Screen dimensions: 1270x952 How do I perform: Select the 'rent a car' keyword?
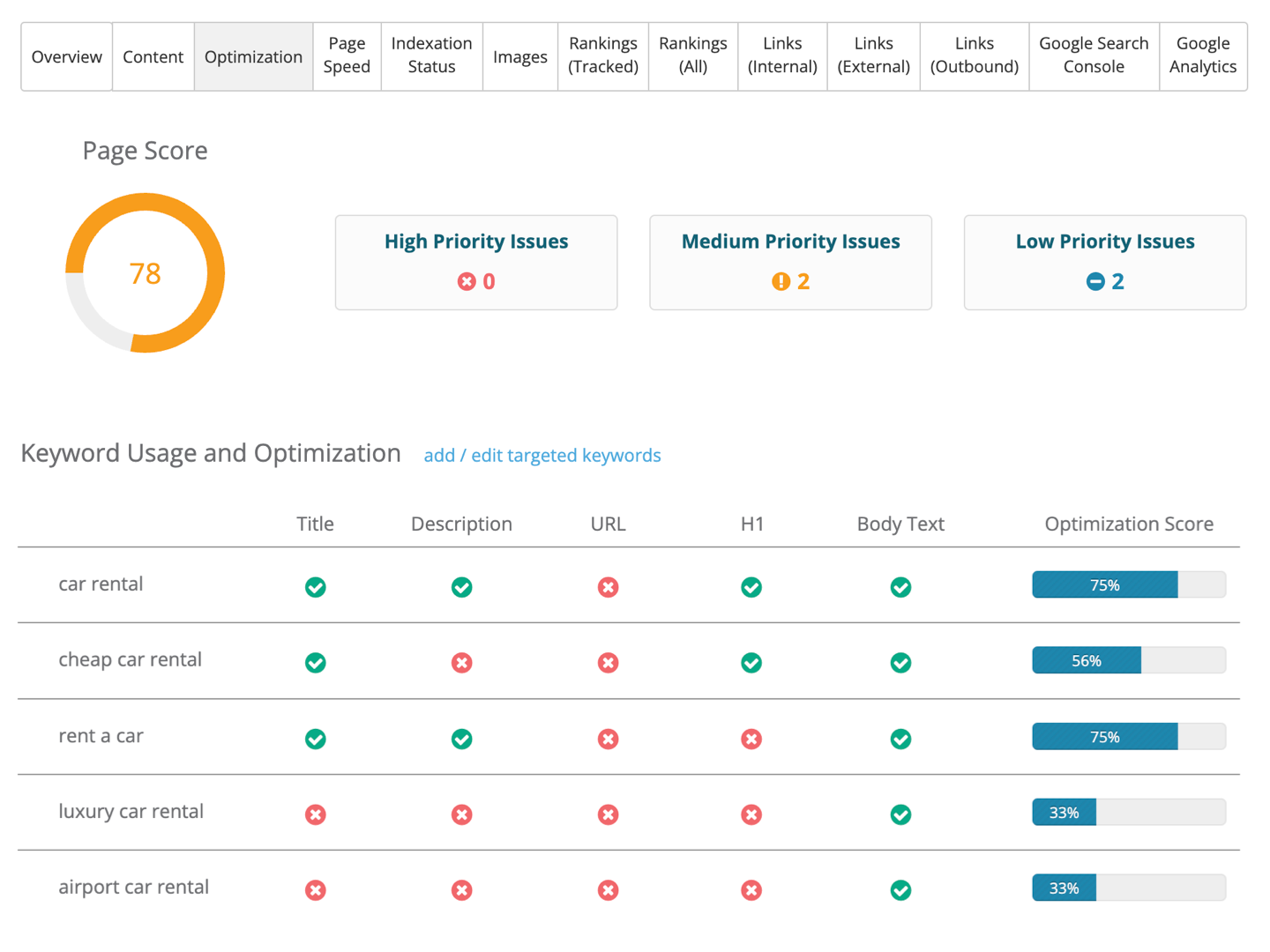point(101,735)
